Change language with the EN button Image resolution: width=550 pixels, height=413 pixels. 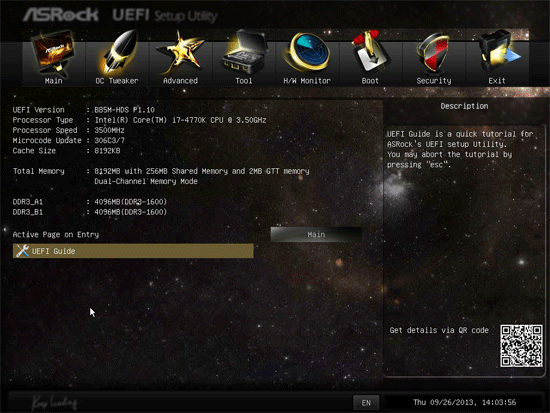366,403
